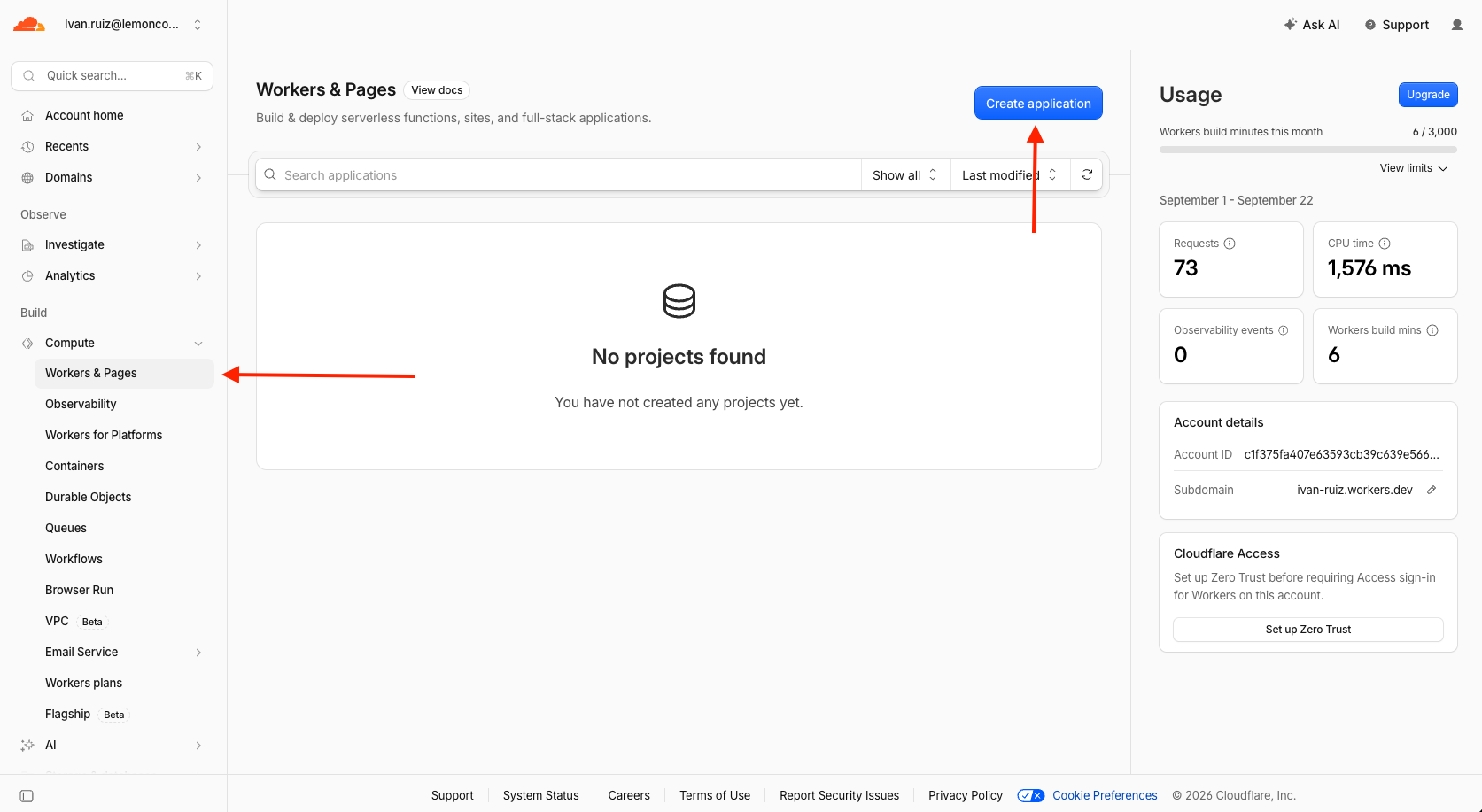Refresh the applications list icon

click(x=1087, y=174)
